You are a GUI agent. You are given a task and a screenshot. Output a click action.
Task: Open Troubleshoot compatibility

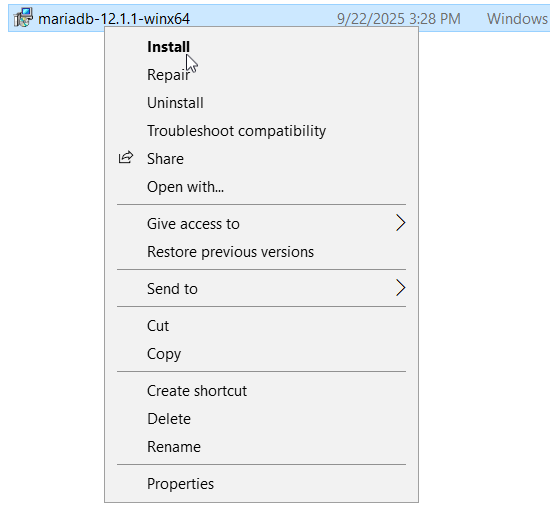pyautogui.click(x=236, y=131)
